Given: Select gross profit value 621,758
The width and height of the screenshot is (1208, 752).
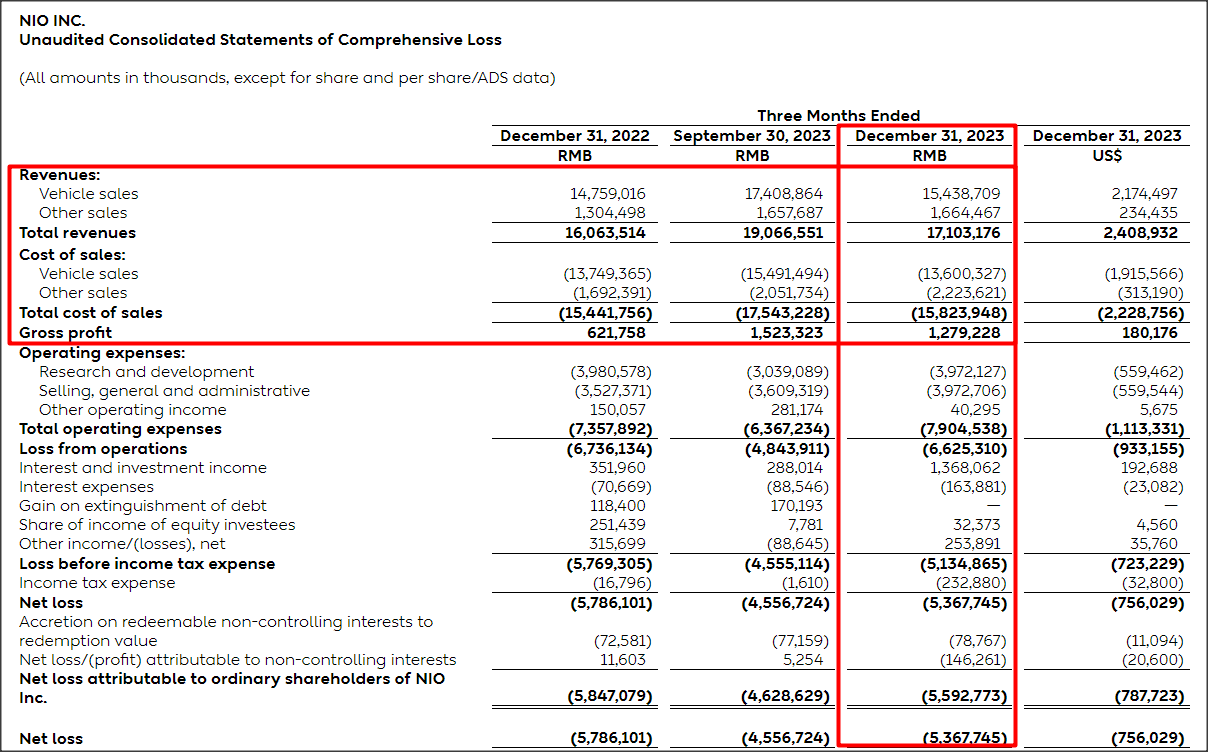Looking at the screenshot, I should point(617,333).
